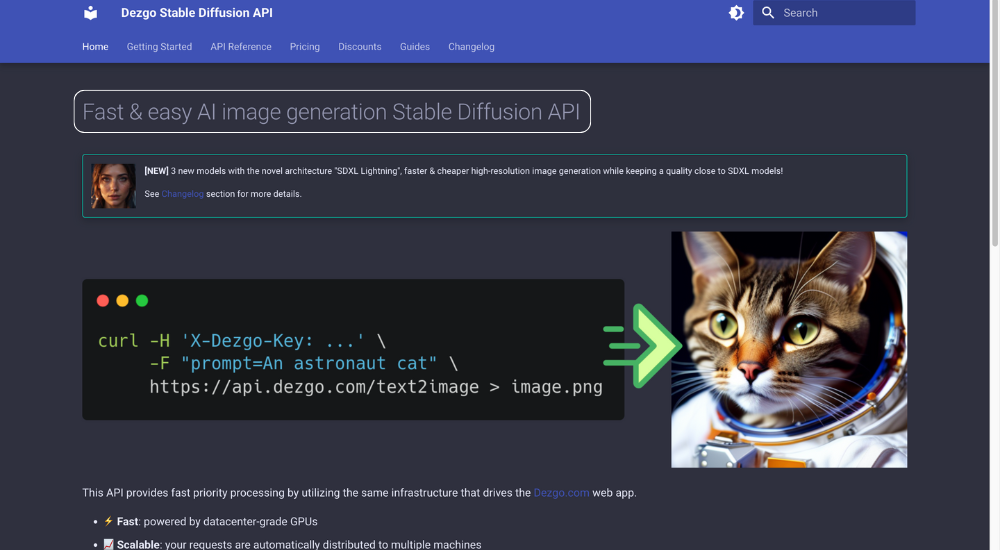Focus the Search input field

[x=834, y=13]
